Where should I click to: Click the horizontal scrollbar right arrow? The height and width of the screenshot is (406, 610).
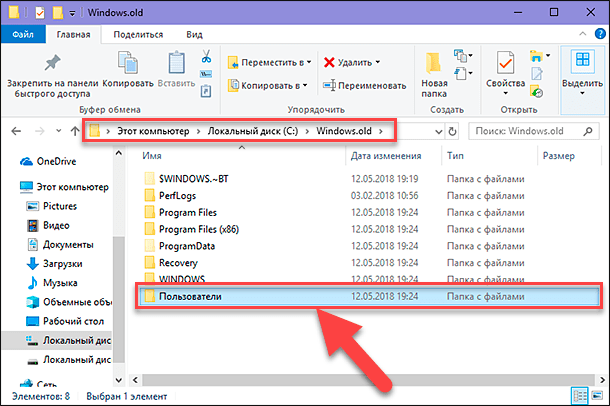click(x=602, y=380)
